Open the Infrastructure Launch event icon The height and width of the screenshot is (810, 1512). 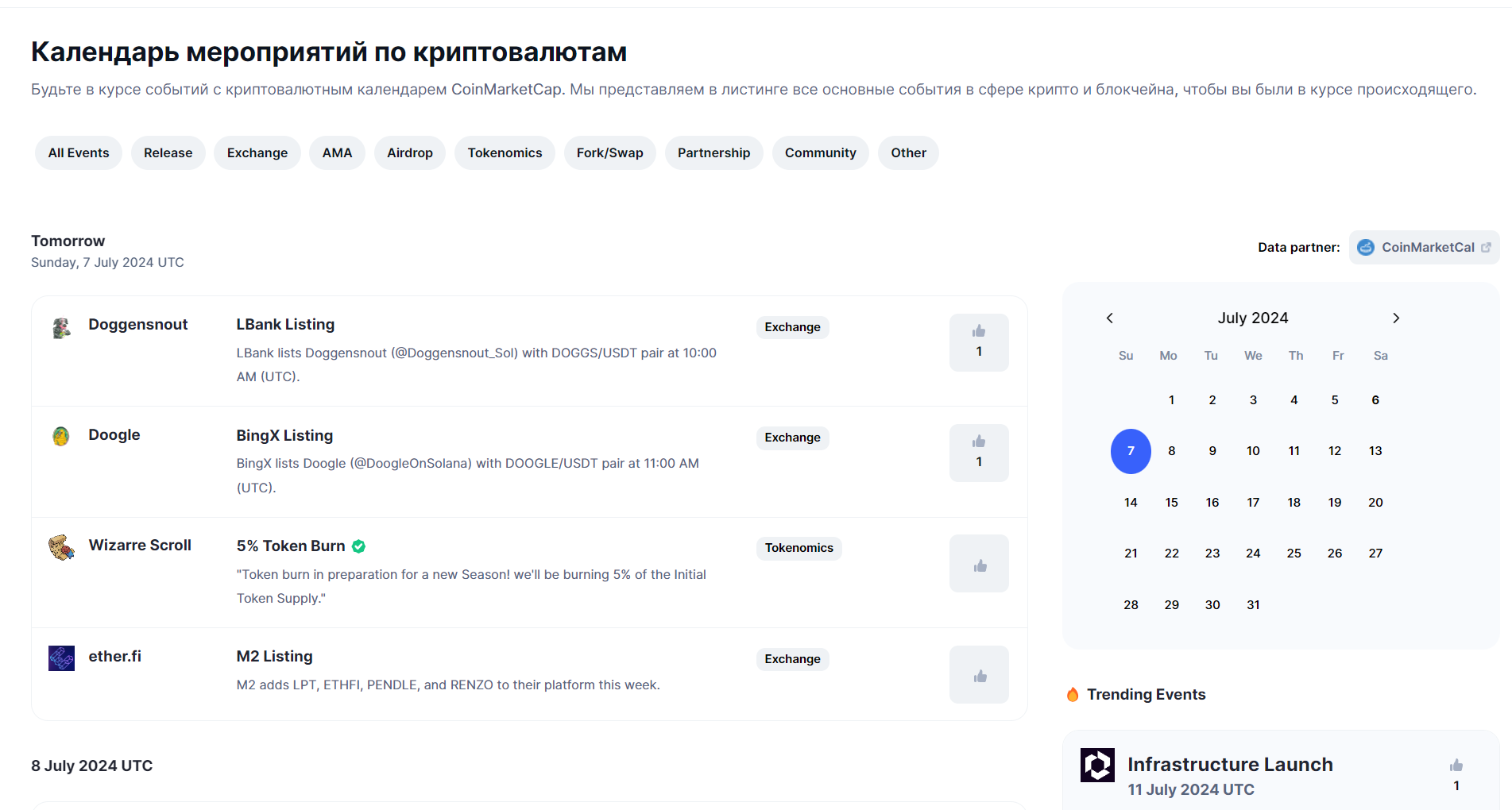pyautogui.click(x=1097, y=765)
